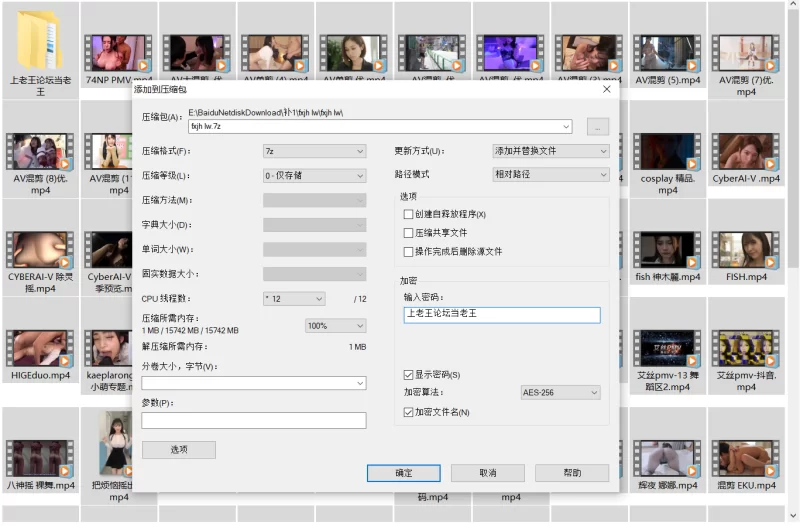This screenshot has height=526, width=800.
Task: Open the 压缩格式 dropdown showing 7z
Action: (314, 151)
